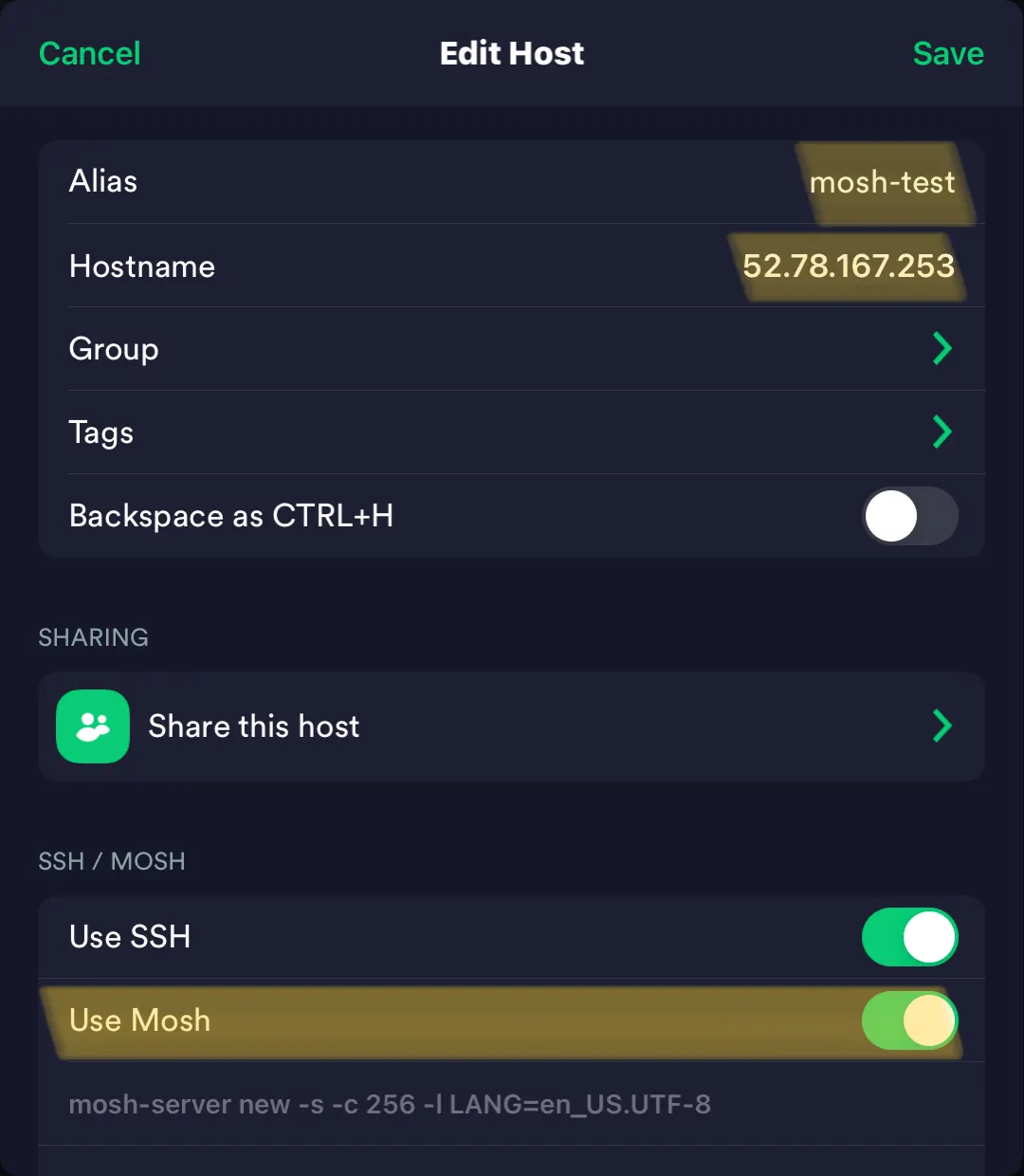Tap the Share this host text

254,726
